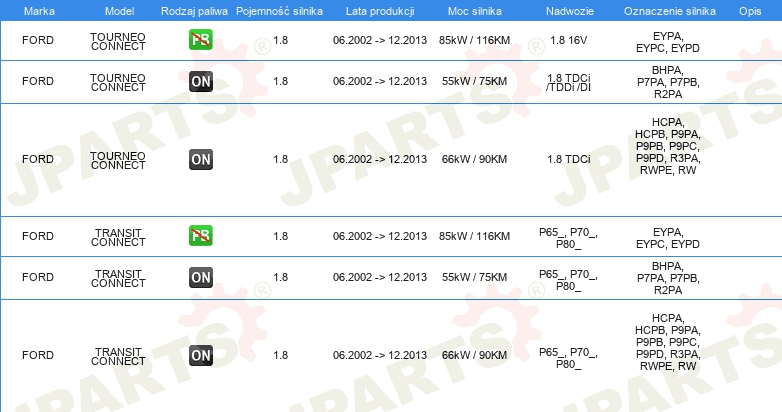Select TOURNEO CONNECT model in the 55kW row

coord(118,82)
